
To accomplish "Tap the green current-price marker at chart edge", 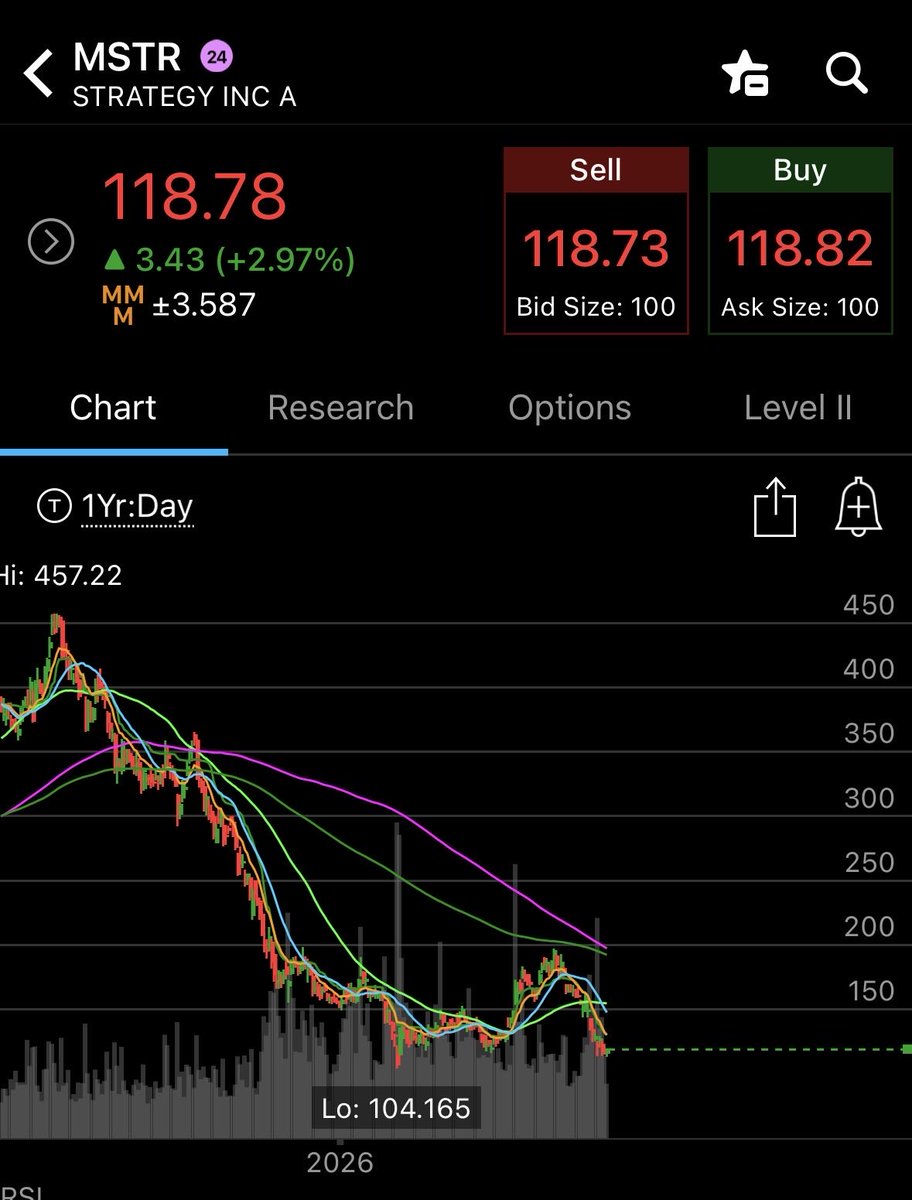I will click(x=906, y=1049).
